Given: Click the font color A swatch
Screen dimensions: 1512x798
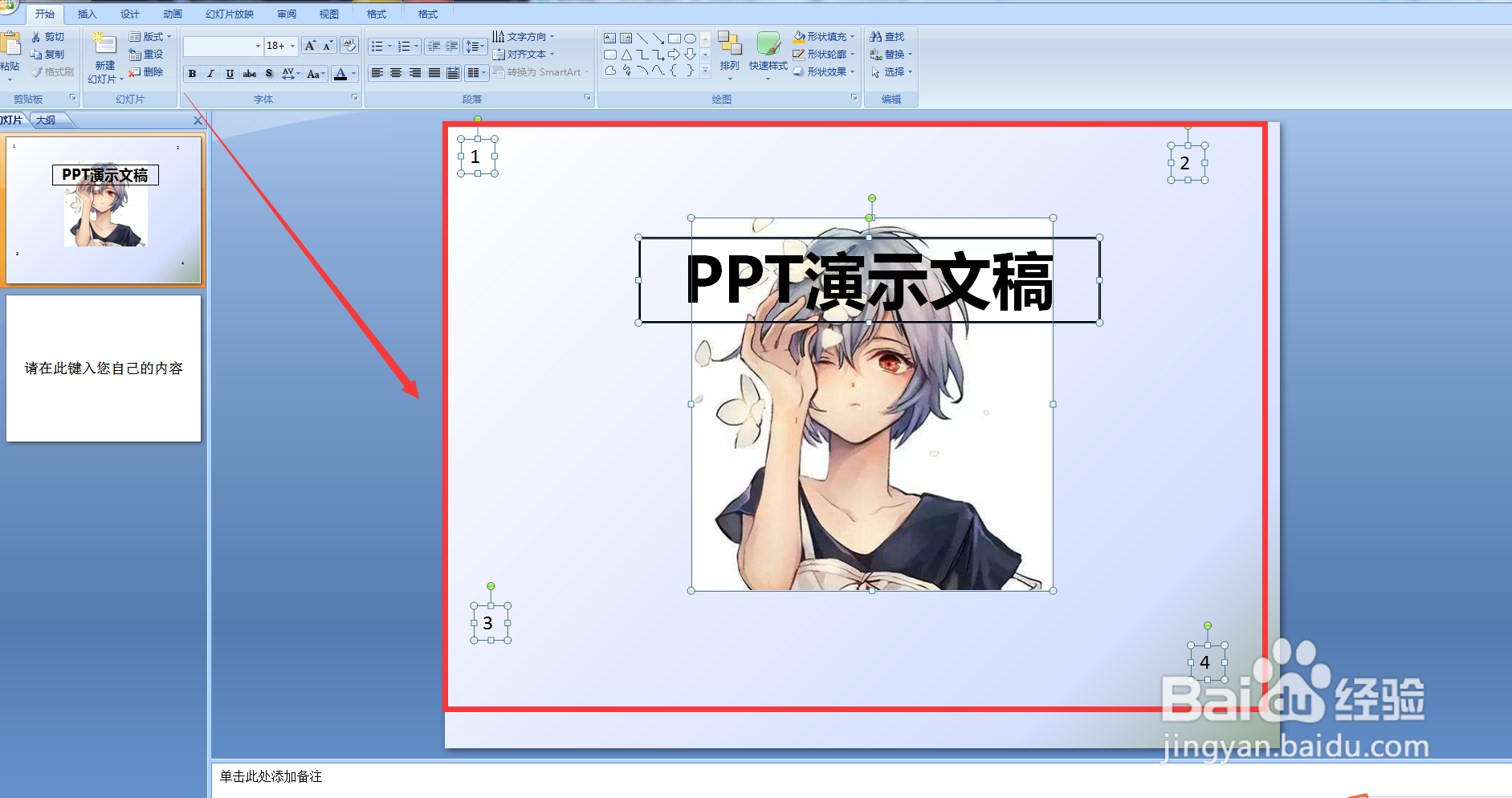Looking at the screenshot, I should coord(340,74).
